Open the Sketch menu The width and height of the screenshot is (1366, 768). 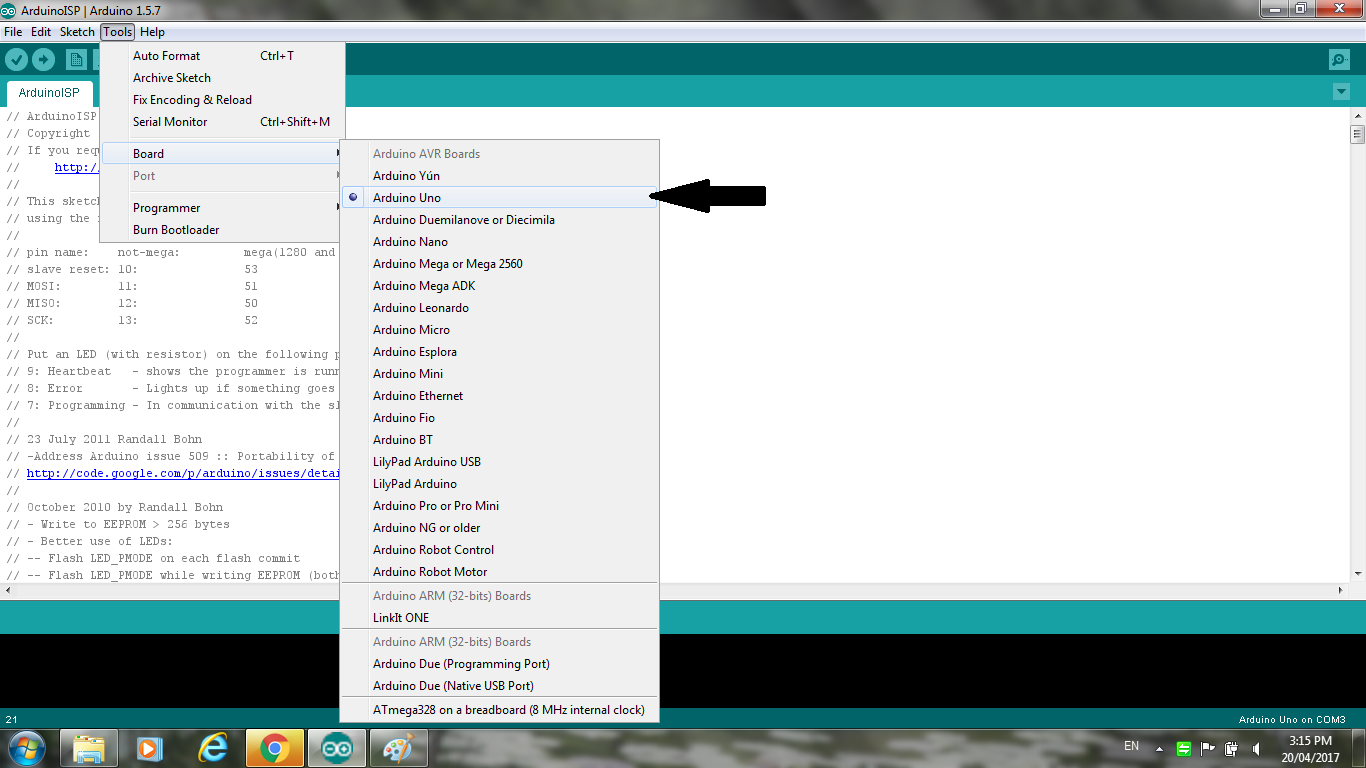click(x=77, y=32)
